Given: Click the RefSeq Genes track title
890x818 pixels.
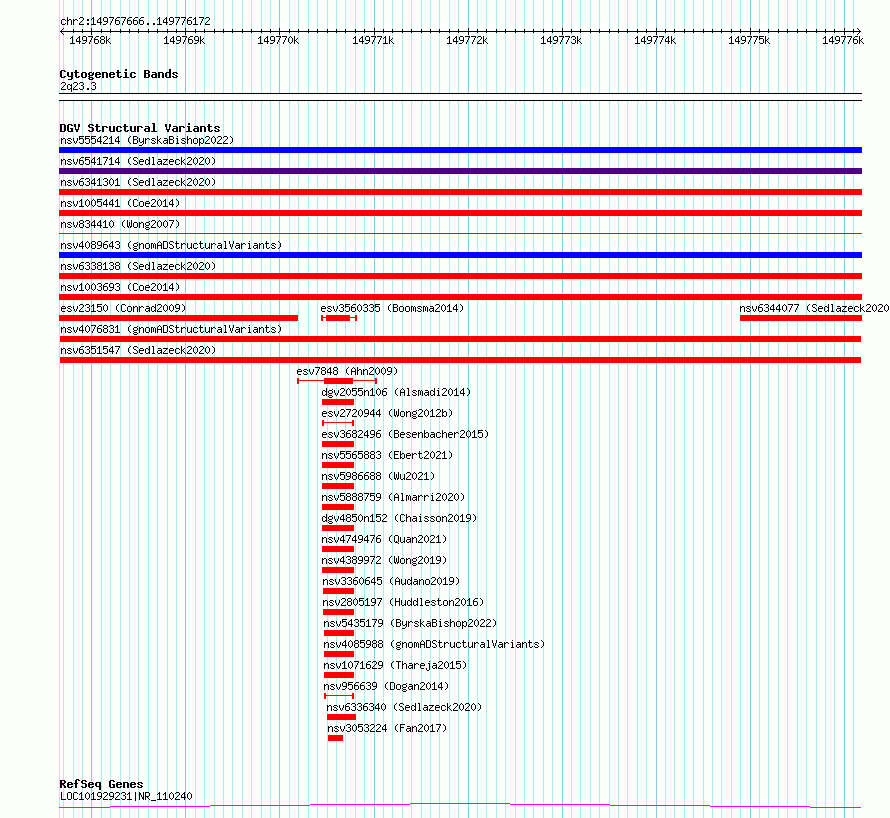Looking at the screenshot, I should point(101,784).
